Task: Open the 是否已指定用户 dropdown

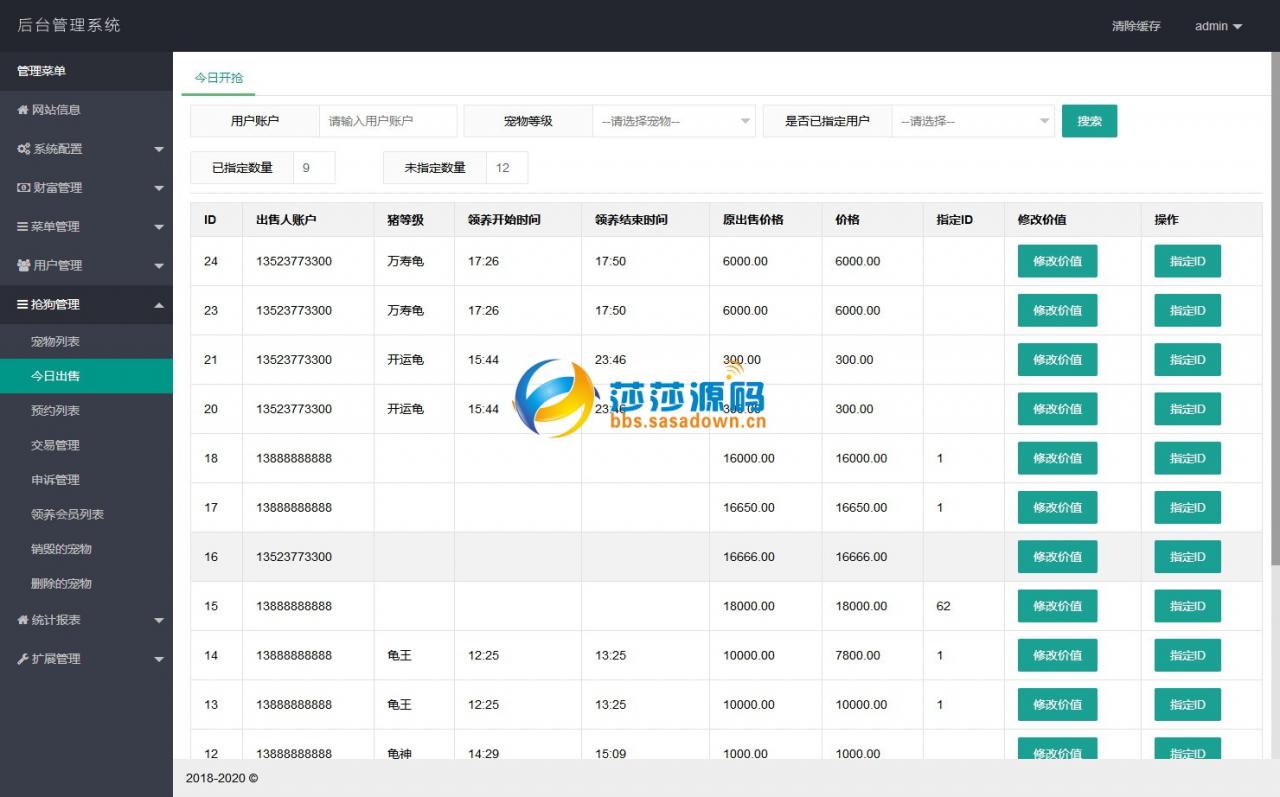Action: tap(973, 121)
